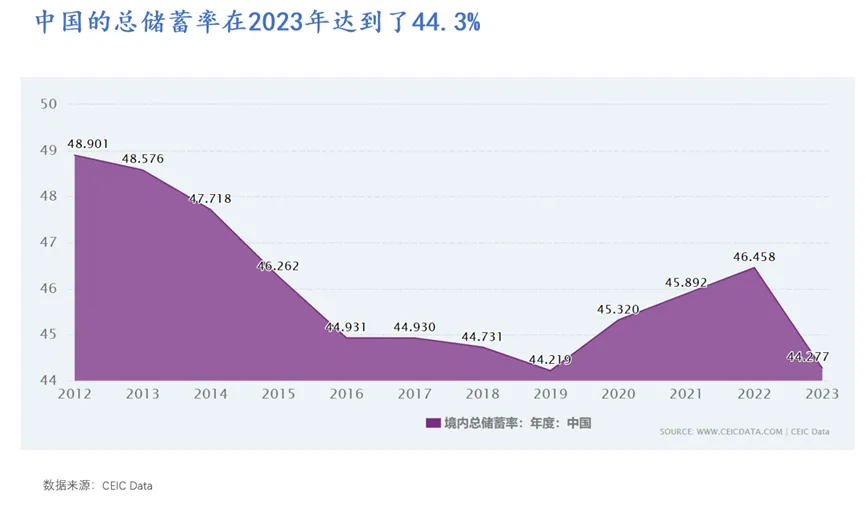The image size is (865, 508).
Task: Click the data label 44.219
Action: 550,360
